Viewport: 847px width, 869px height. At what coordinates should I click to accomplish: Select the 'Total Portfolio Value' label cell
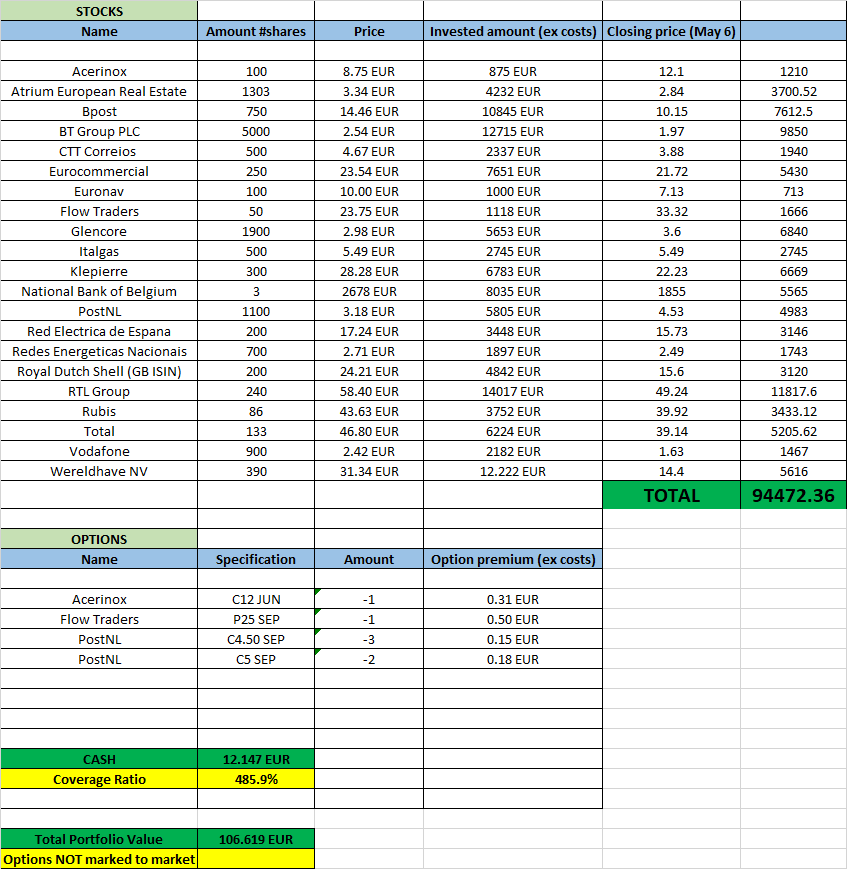(x=99, y=839)
